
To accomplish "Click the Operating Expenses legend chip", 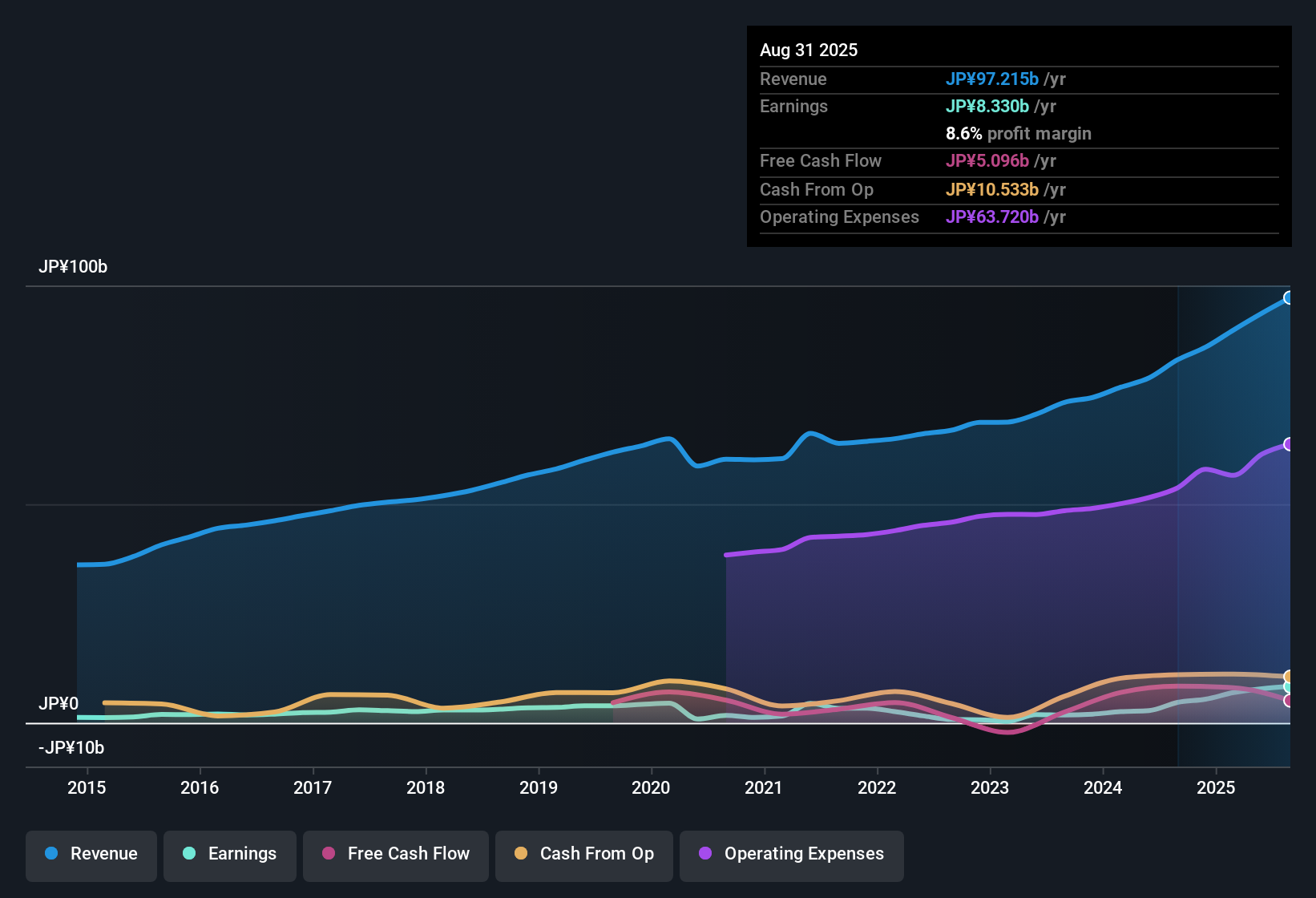I will 791,854.
